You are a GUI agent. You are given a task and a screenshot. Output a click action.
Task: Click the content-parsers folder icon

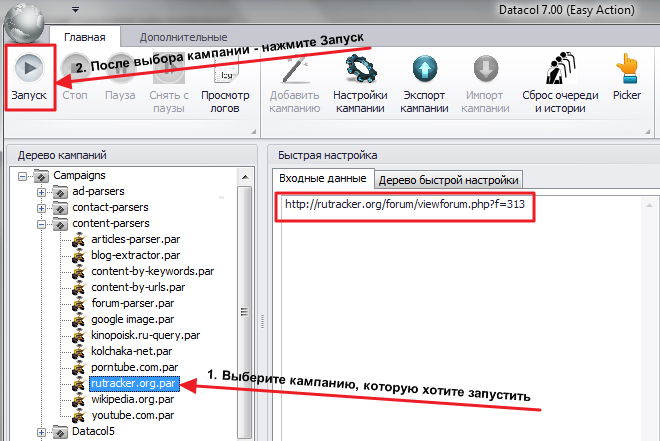click(x=61, y=224)
